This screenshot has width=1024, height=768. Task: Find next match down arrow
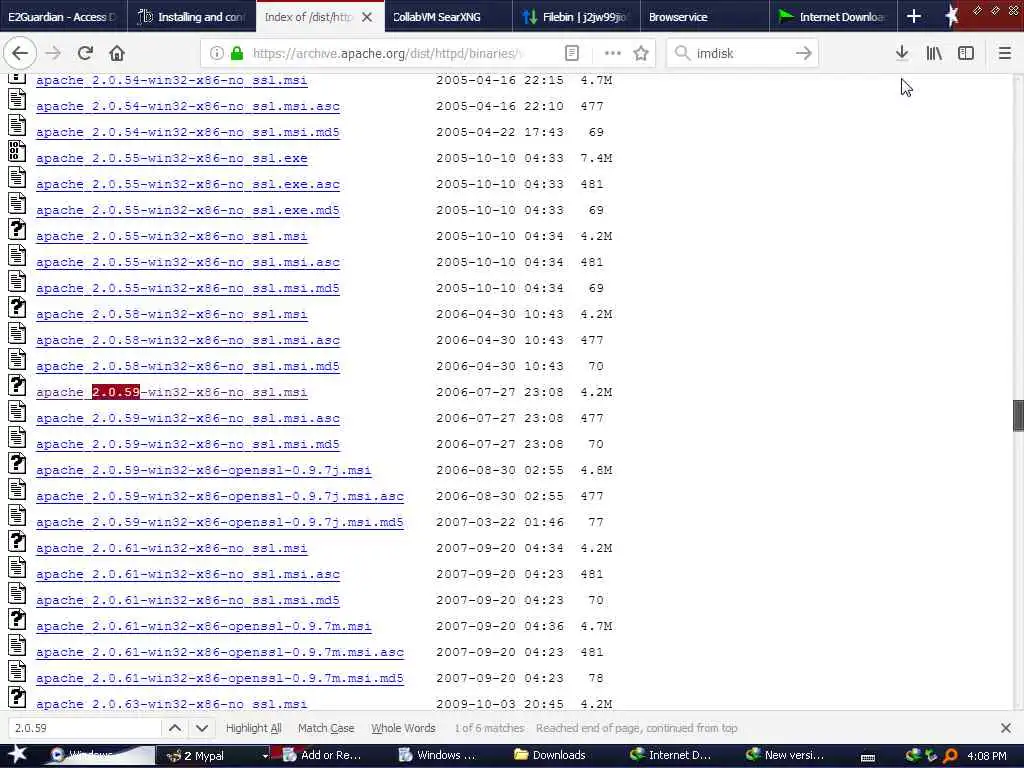[x=202, y=728]
